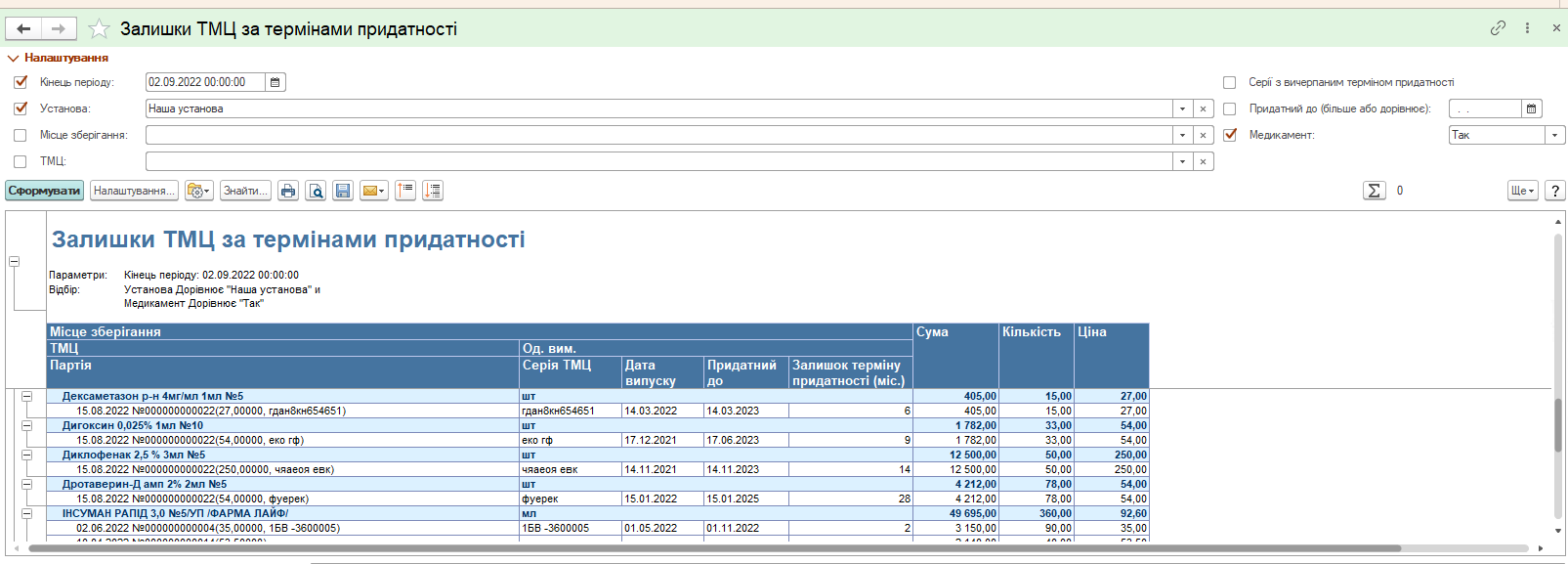Expand the Установа dropdown list

click(1182, 108)
